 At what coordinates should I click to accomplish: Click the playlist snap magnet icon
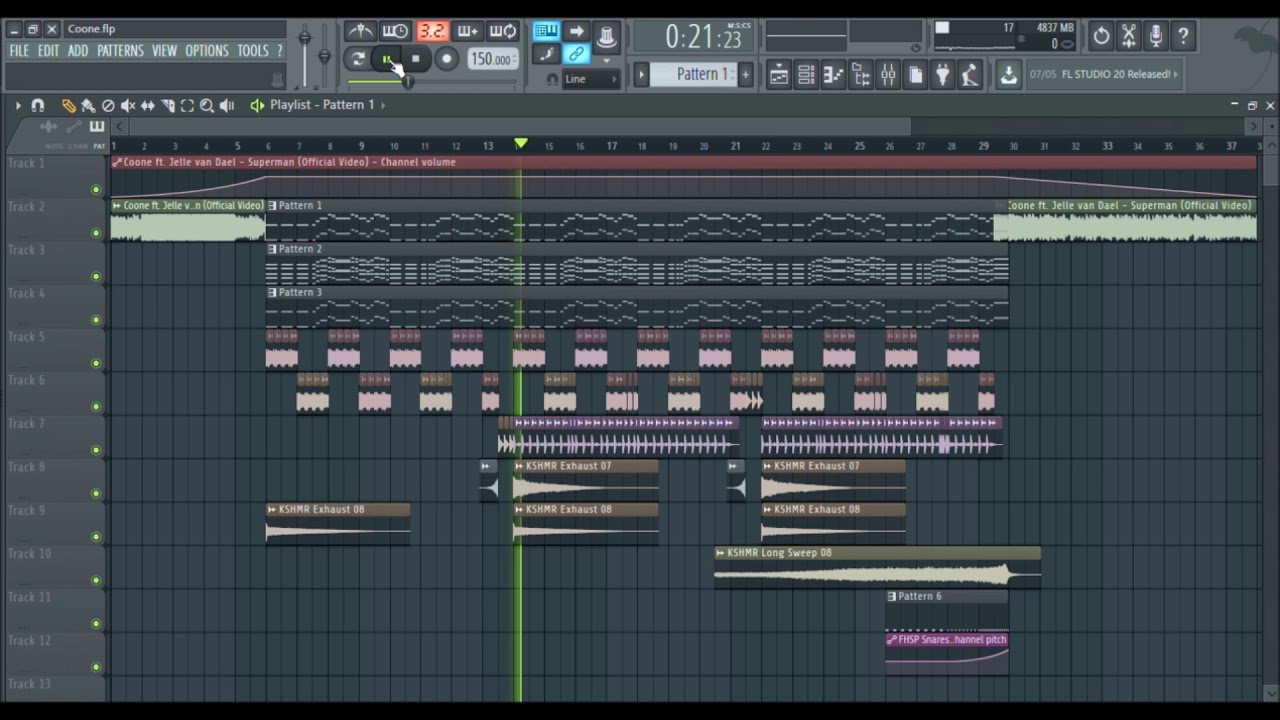(38, 105)
